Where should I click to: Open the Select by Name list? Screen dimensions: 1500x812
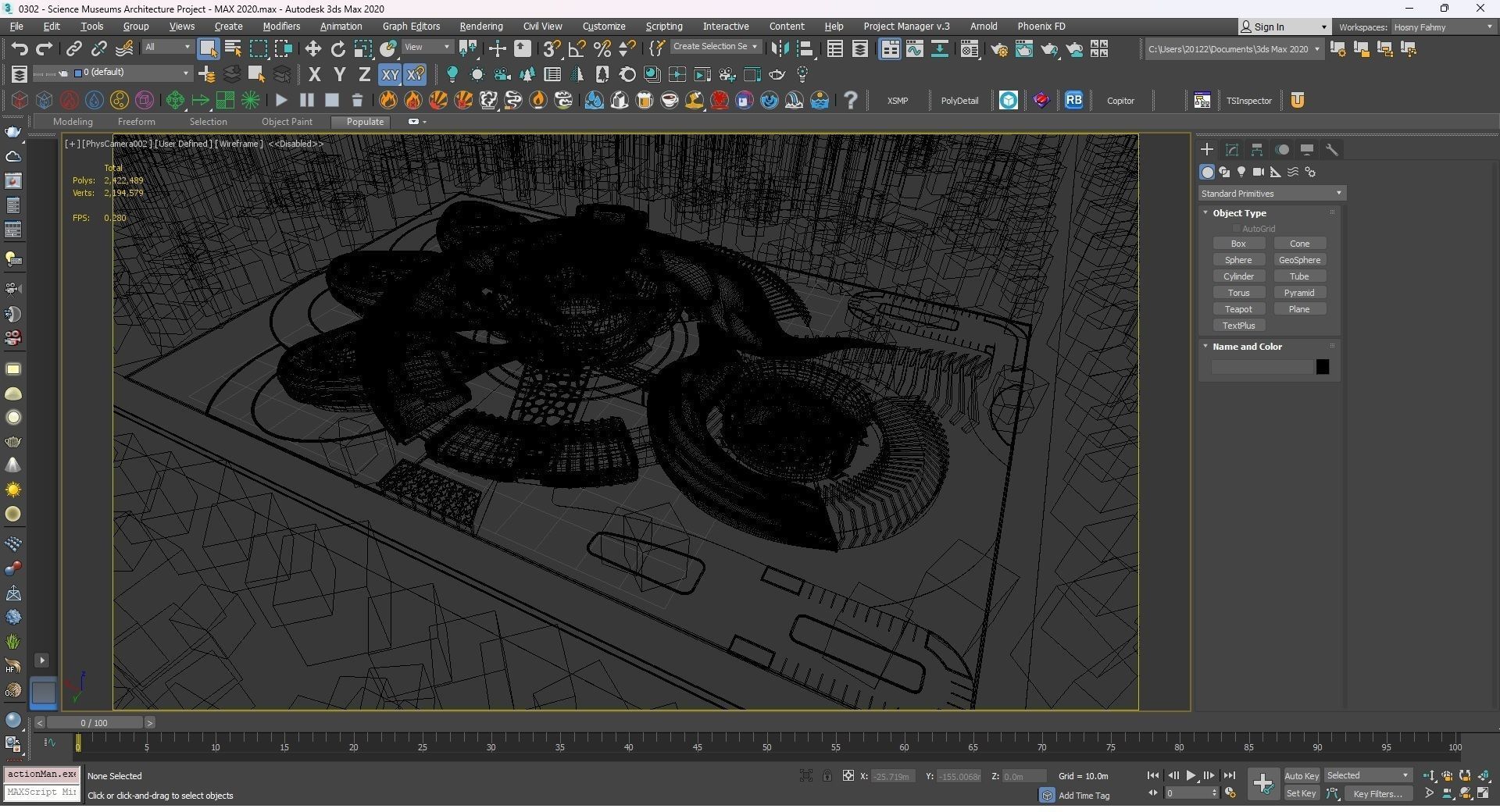233,49
